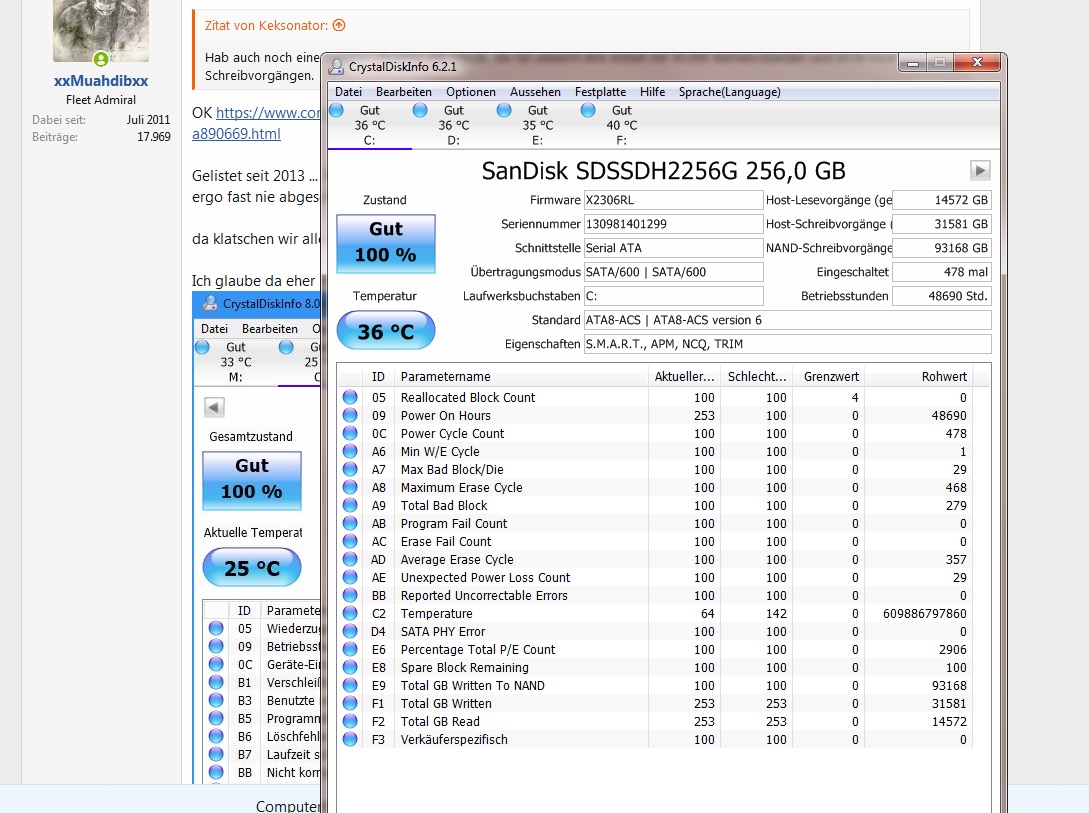Click NAND-Schreibvorgänge value 93168 GB

[942, 248]
